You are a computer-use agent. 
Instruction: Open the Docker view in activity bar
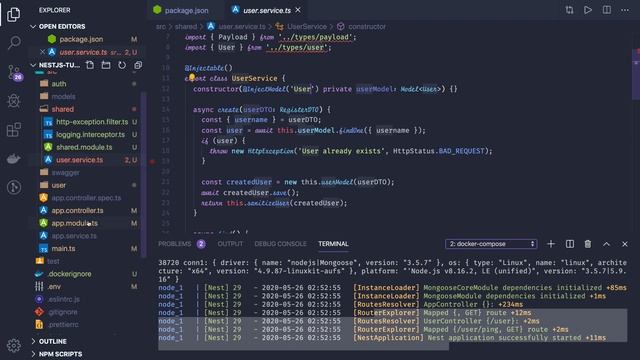point(14,159)
